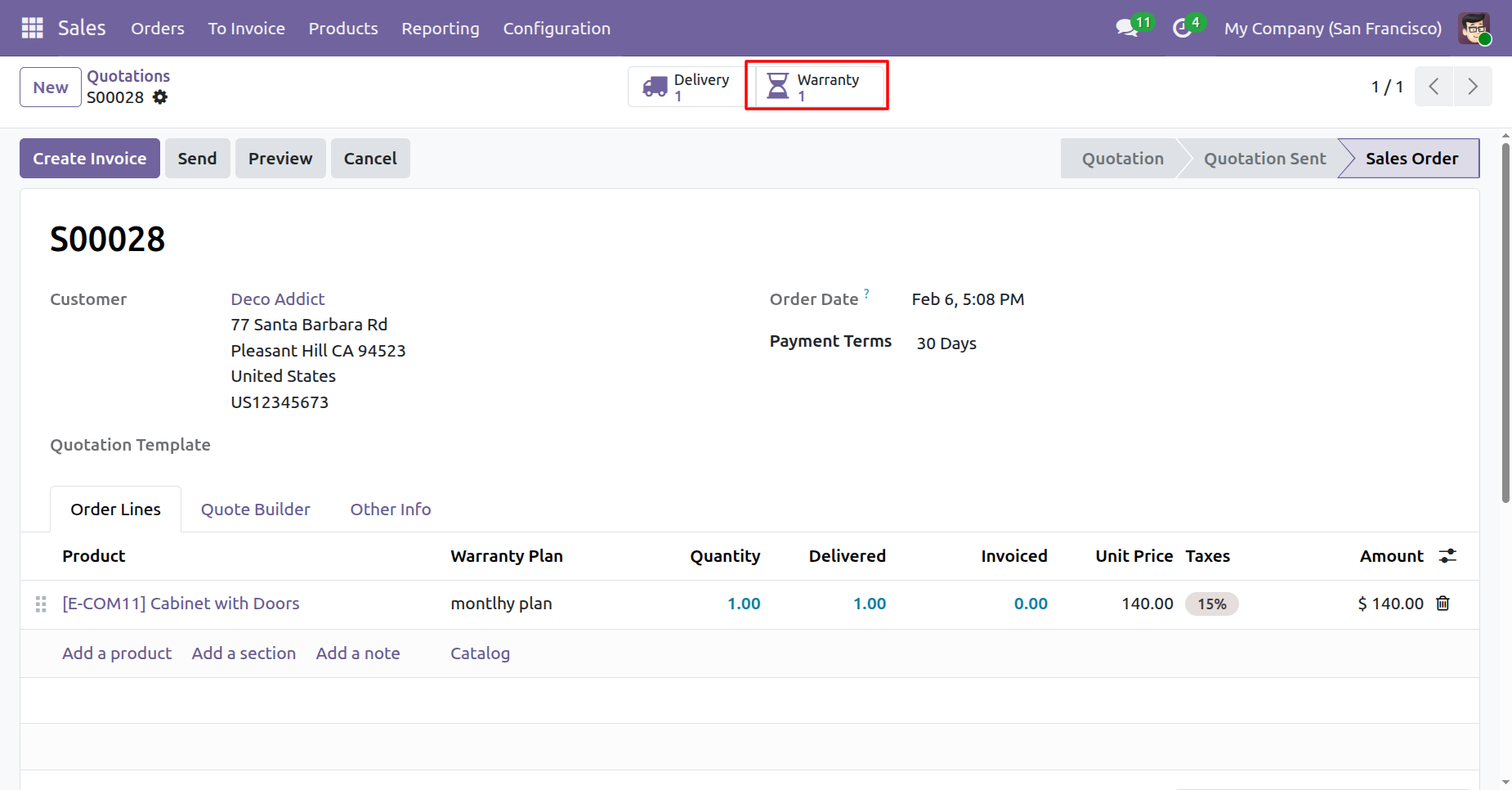Go to next record arrow
Viewport: 1512px width, 790px height.
(x=1472, y=87)
